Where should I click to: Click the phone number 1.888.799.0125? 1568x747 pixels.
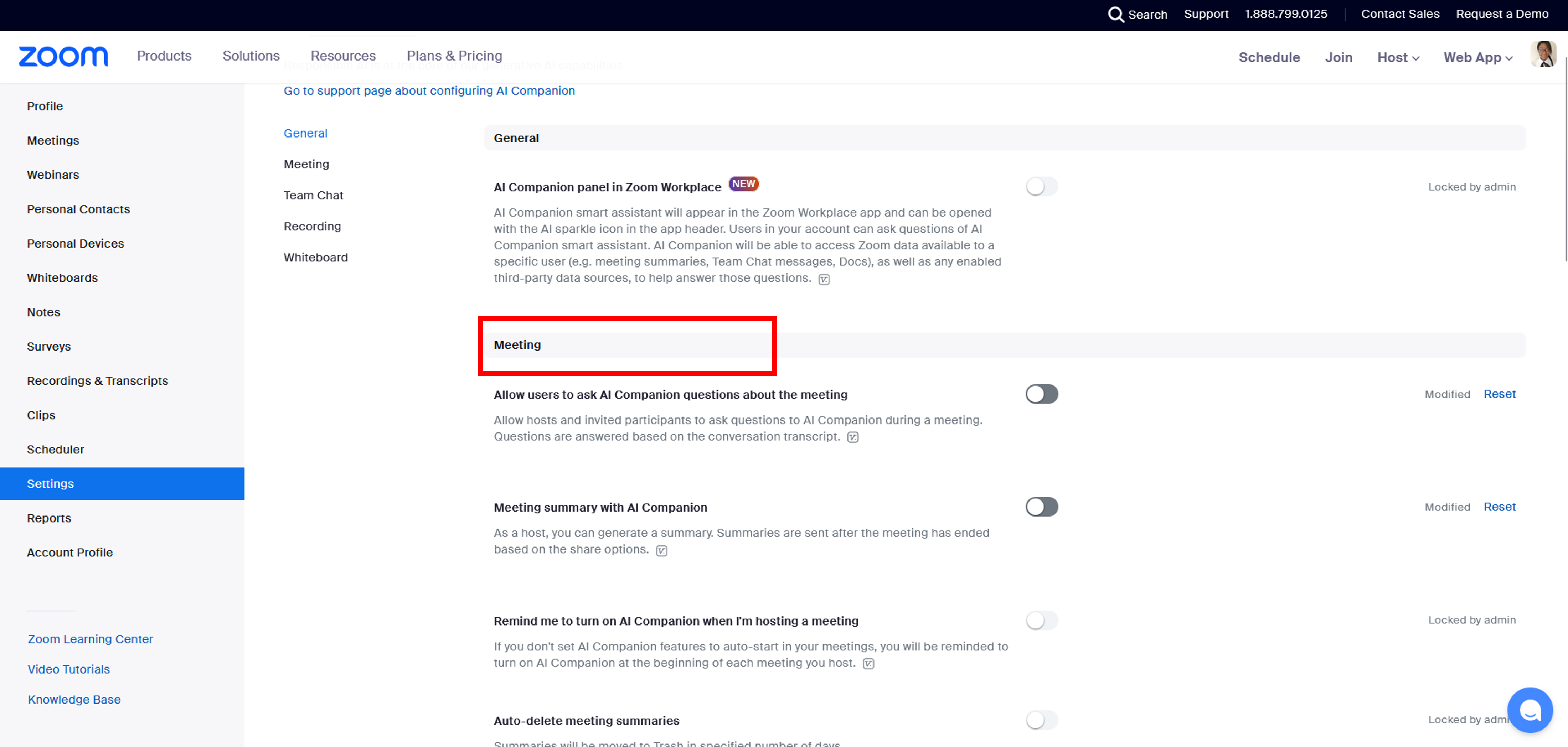click(1285, 14)
